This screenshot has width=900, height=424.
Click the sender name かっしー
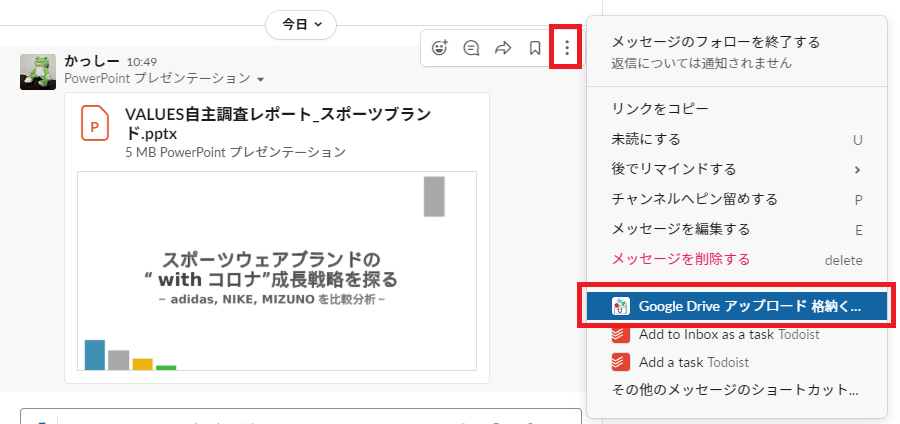[x=92, y=61]
